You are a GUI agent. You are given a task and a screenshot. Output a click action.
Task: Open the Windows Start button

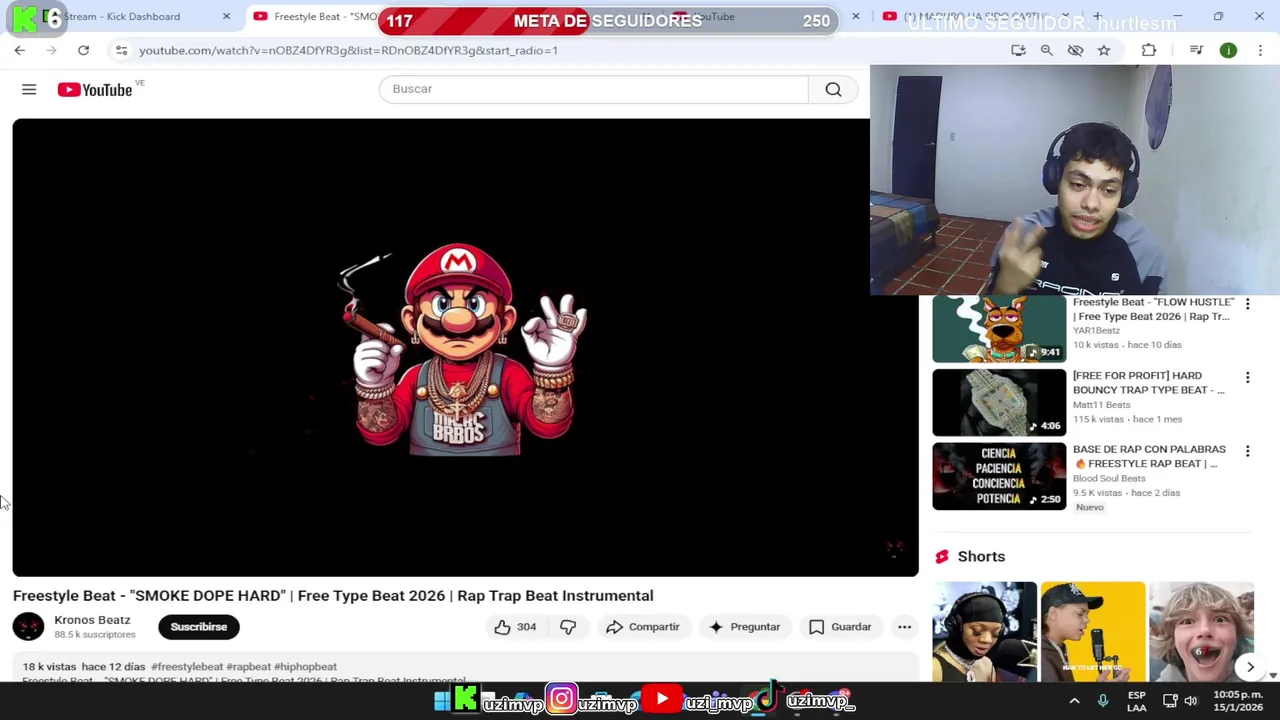441,702
